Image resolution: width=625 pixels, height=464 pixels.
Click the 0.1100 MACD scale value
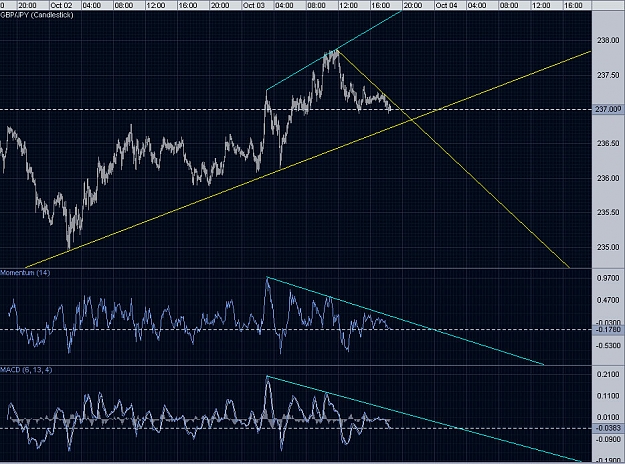[608, 396]
